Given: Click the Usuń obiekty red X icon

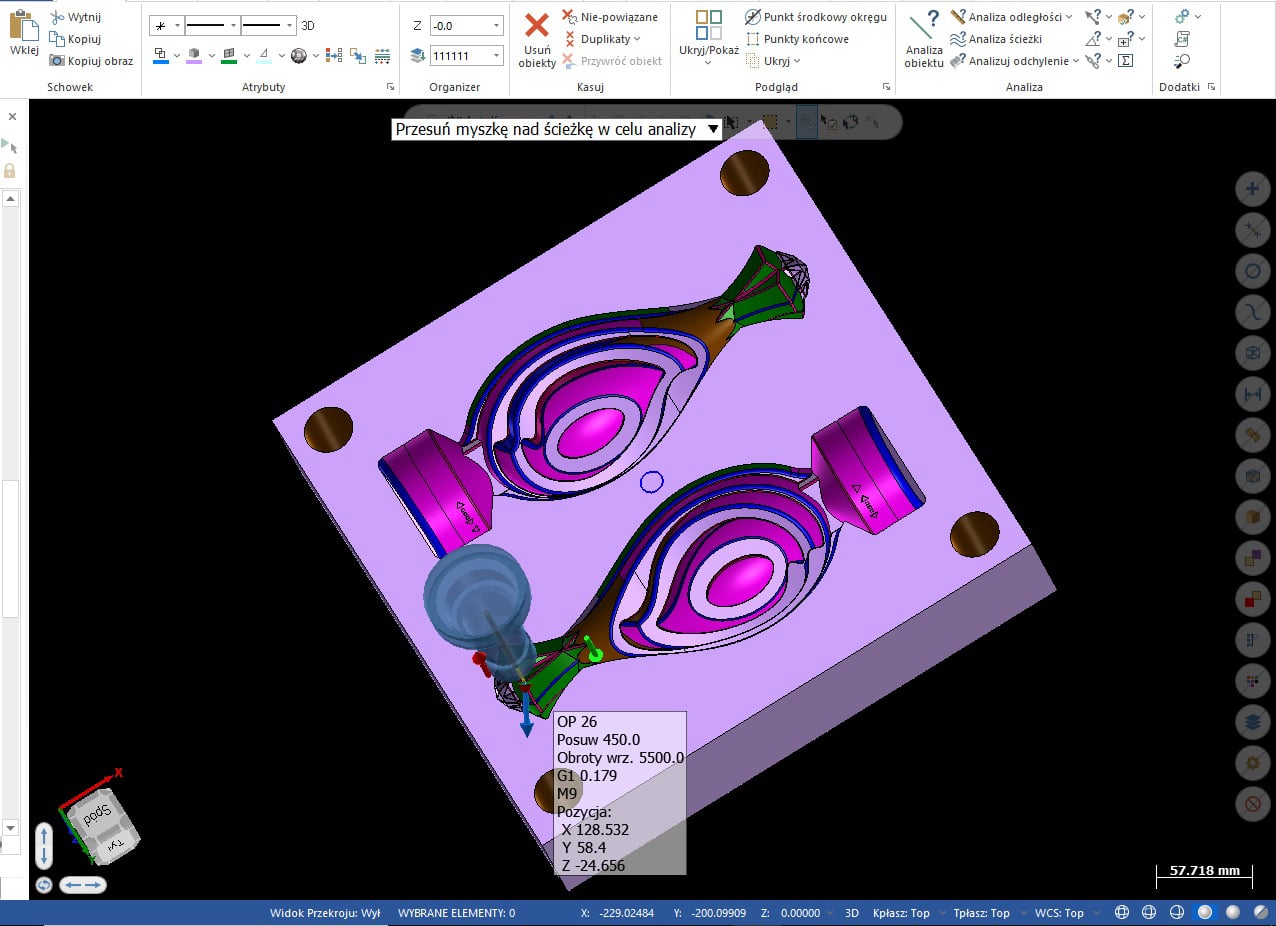Looking at the screenshot, I should tap(537, 27).
